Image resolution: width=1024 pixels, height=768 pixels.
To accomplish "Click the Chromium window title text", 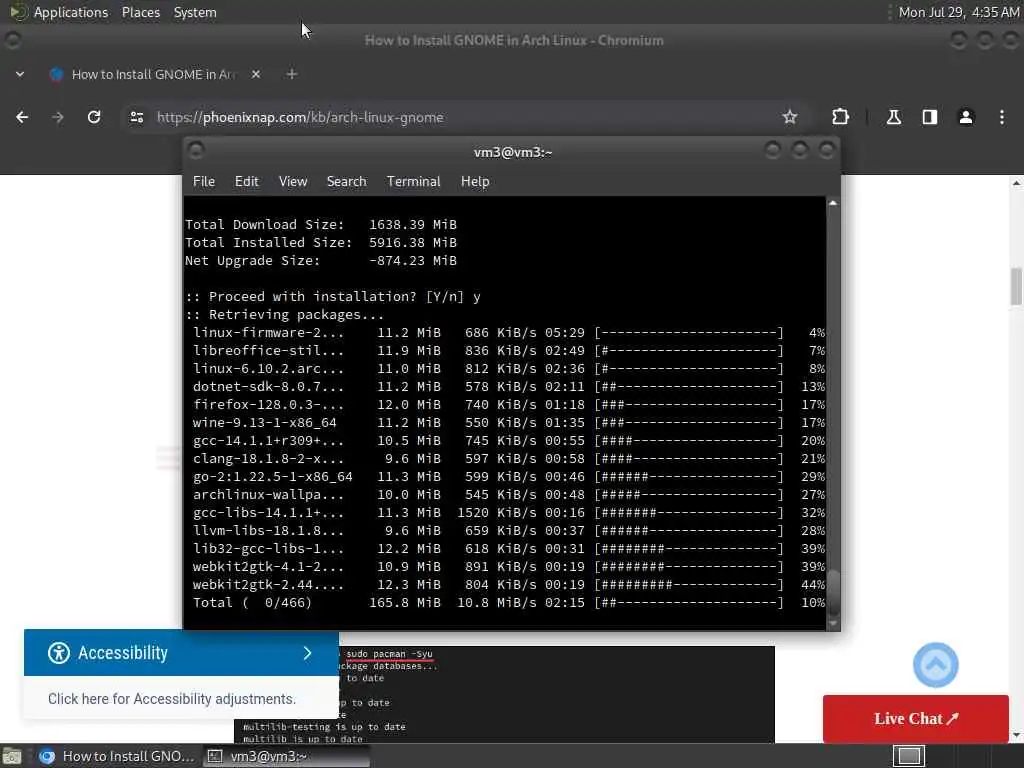I will 514,40.
